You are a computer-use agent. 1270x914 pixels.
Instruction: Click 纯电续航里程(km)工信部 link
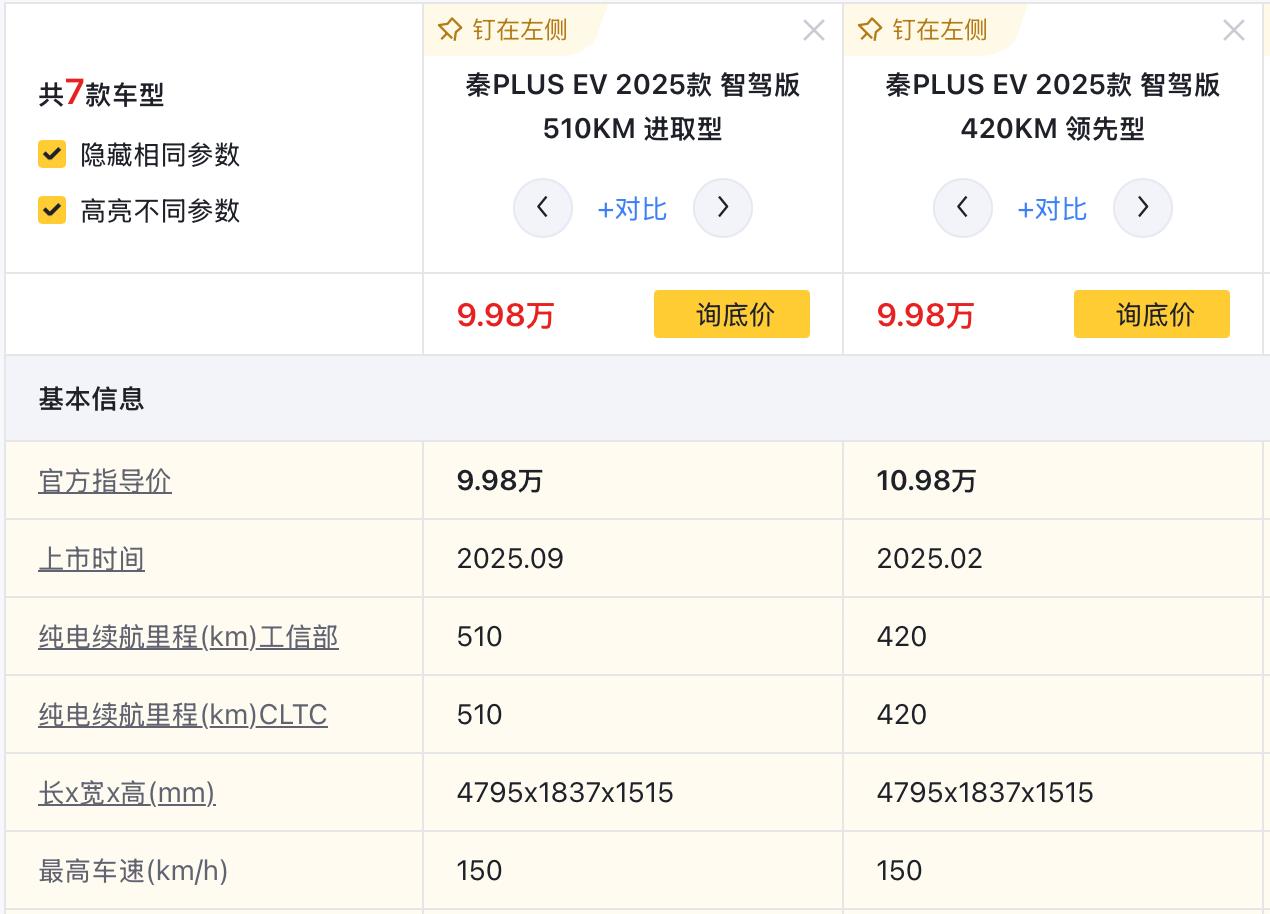point(188,637)
